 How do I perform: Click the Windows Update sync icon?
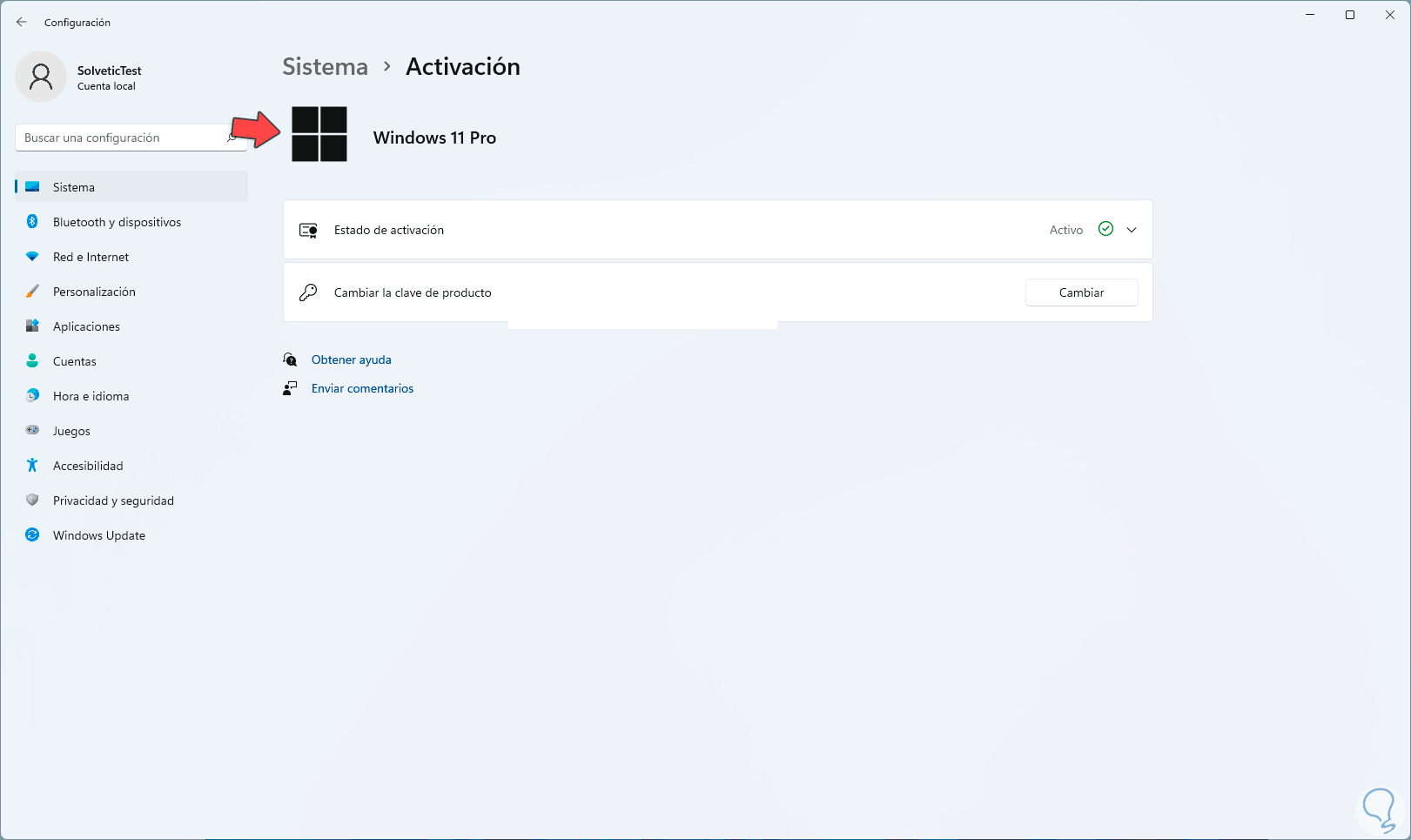pos(32,535)
